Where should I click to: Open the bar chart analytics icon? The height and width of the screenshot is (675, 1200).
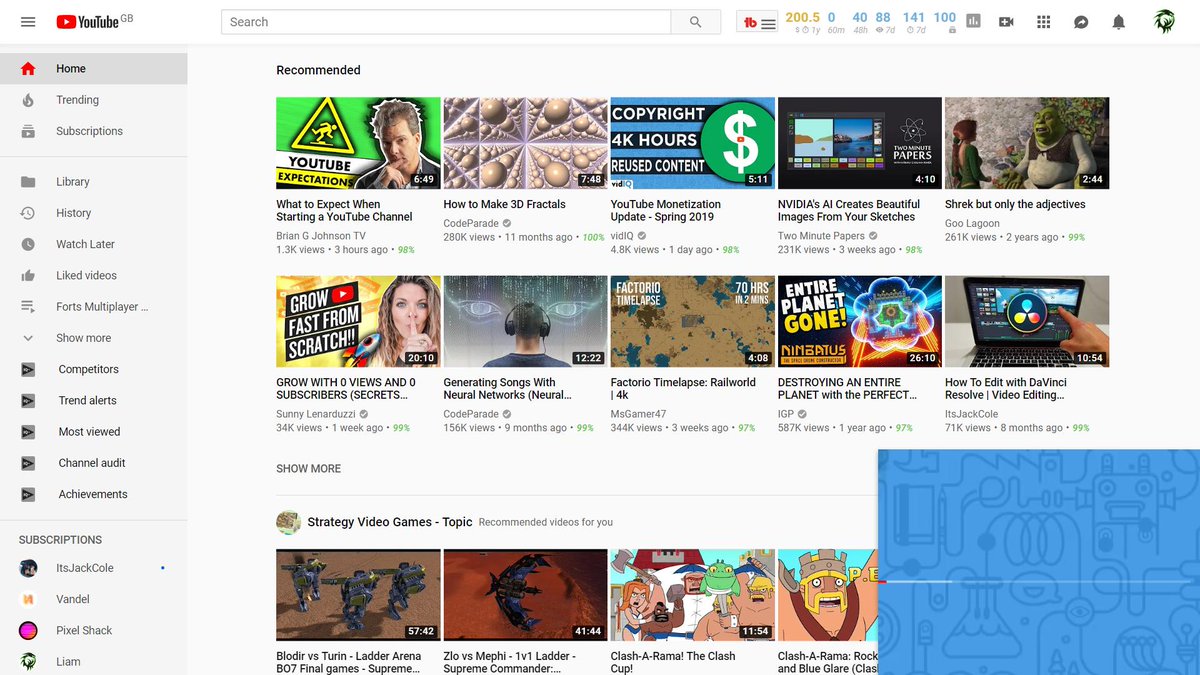[974, 22]
